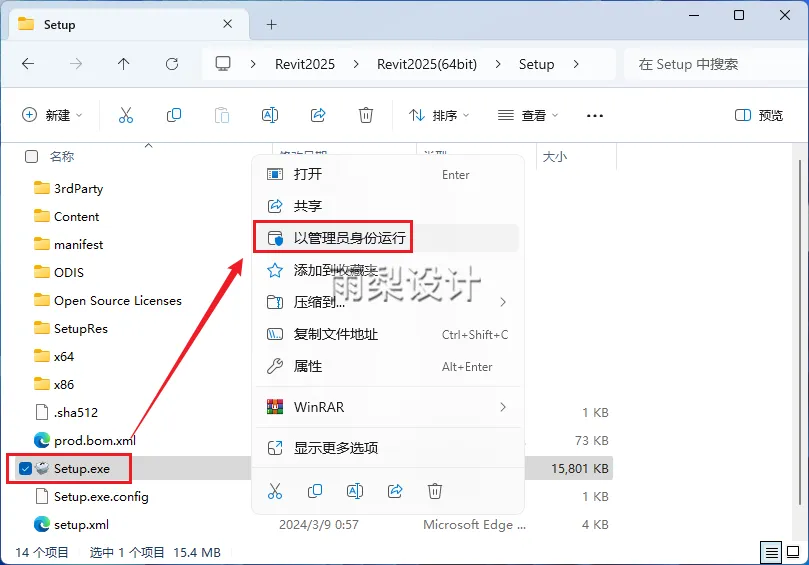This screenshot has width=809, height=565.
Task: Click the vertical scrollbar of file list
Action: tap(800, 330)
